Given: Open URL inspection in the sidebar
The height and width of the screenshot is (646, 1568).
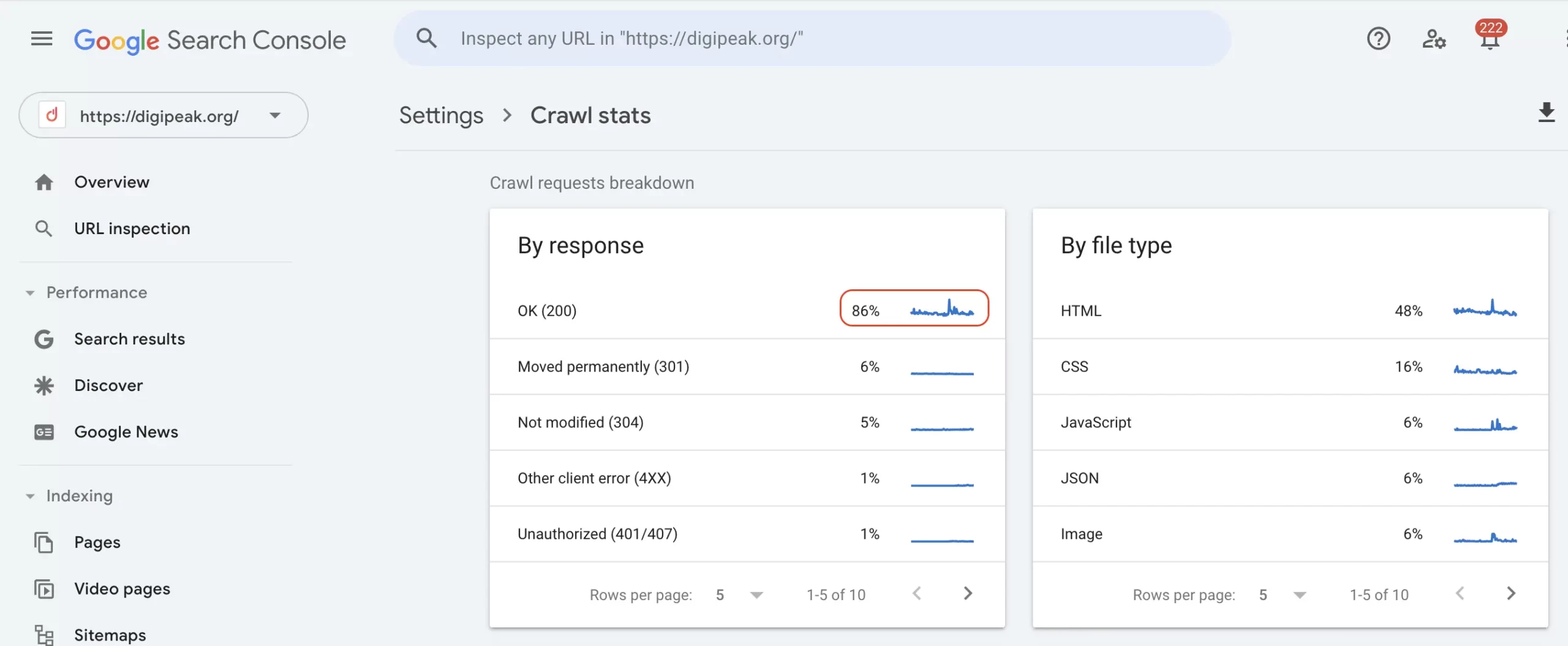Looking at the screenshot, I should click(x=132, y=229).
